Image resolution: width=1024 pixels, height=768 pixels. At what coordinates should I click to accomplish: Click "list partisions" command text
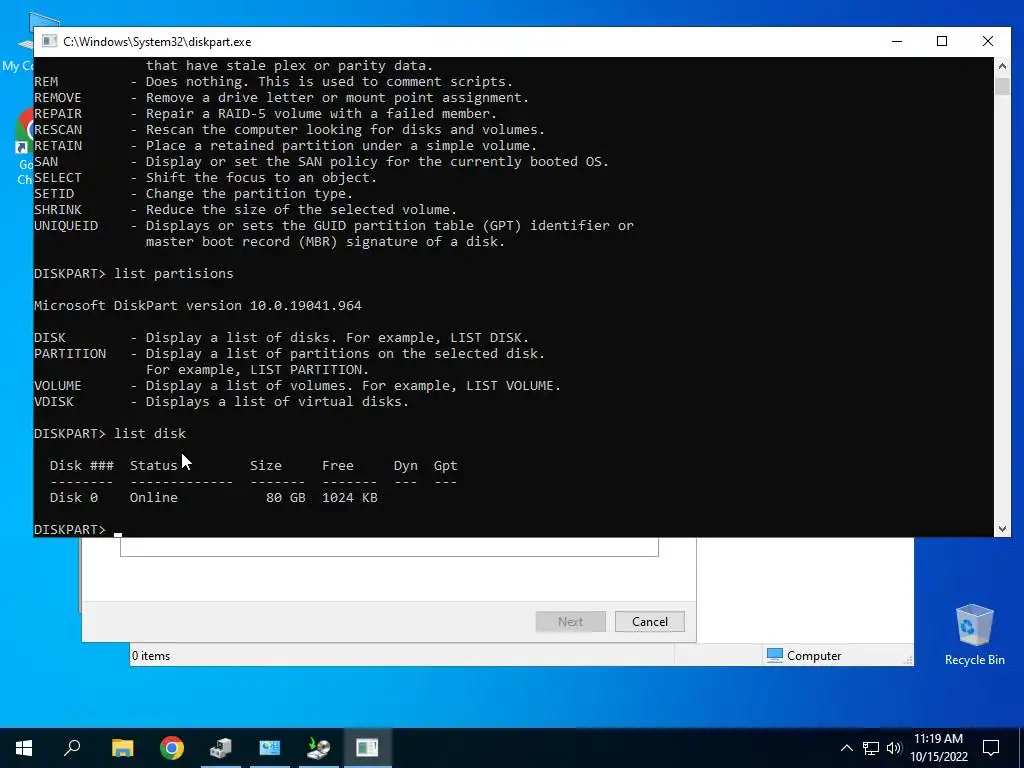174,273
